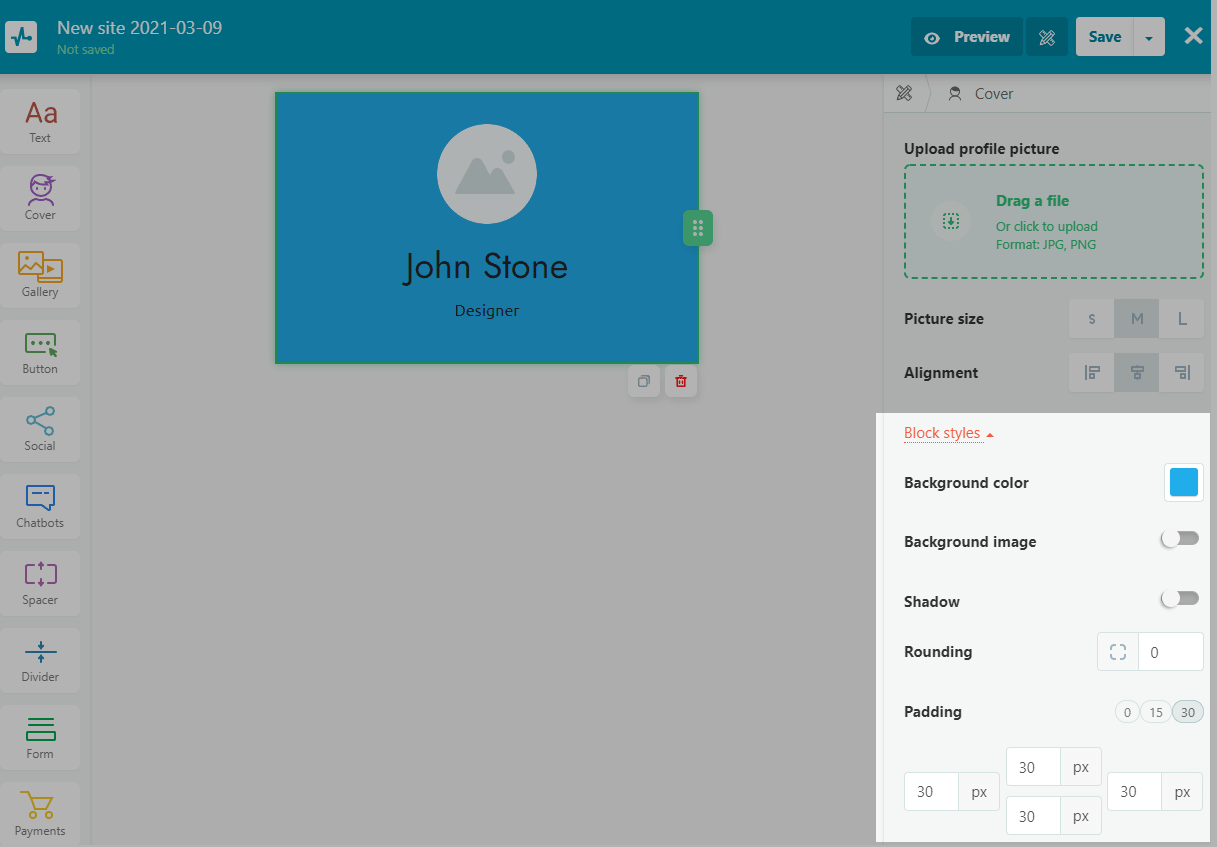Choose the Payments cart block
Viewport: 1217px width, 847px height.
point(40,813)
